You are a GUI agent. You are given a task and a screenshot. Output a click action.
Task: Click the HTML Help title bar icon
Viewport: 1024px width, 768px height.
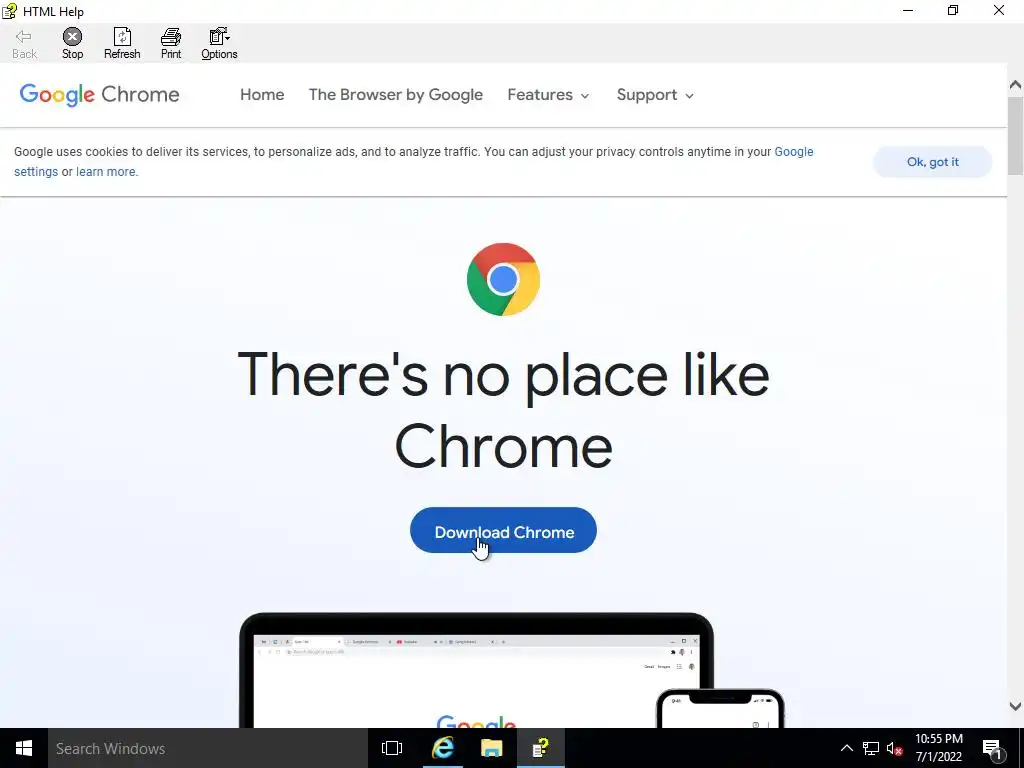click(9, 11)
